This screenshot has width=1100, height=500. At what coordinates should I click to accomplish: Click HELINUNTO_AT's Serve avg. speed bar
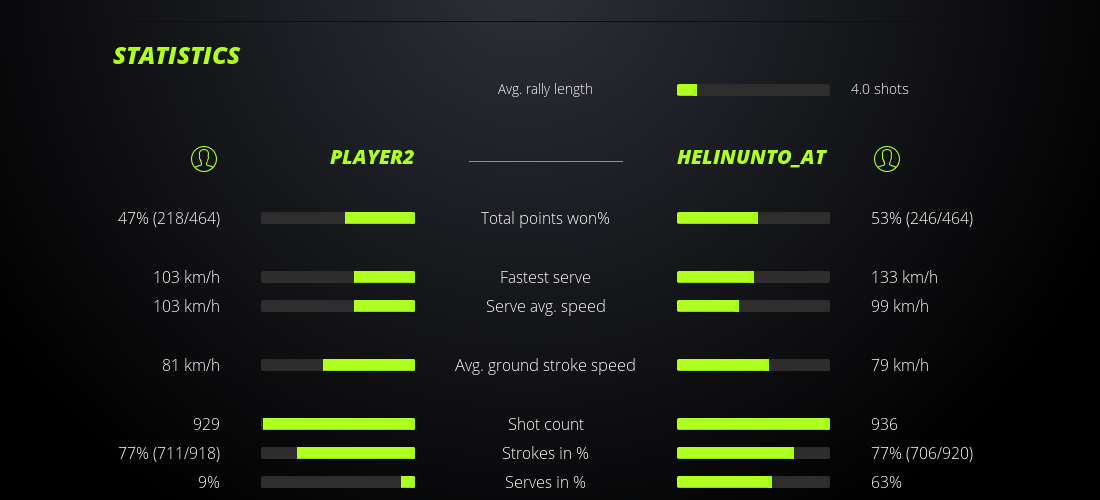tap(753, 306)
